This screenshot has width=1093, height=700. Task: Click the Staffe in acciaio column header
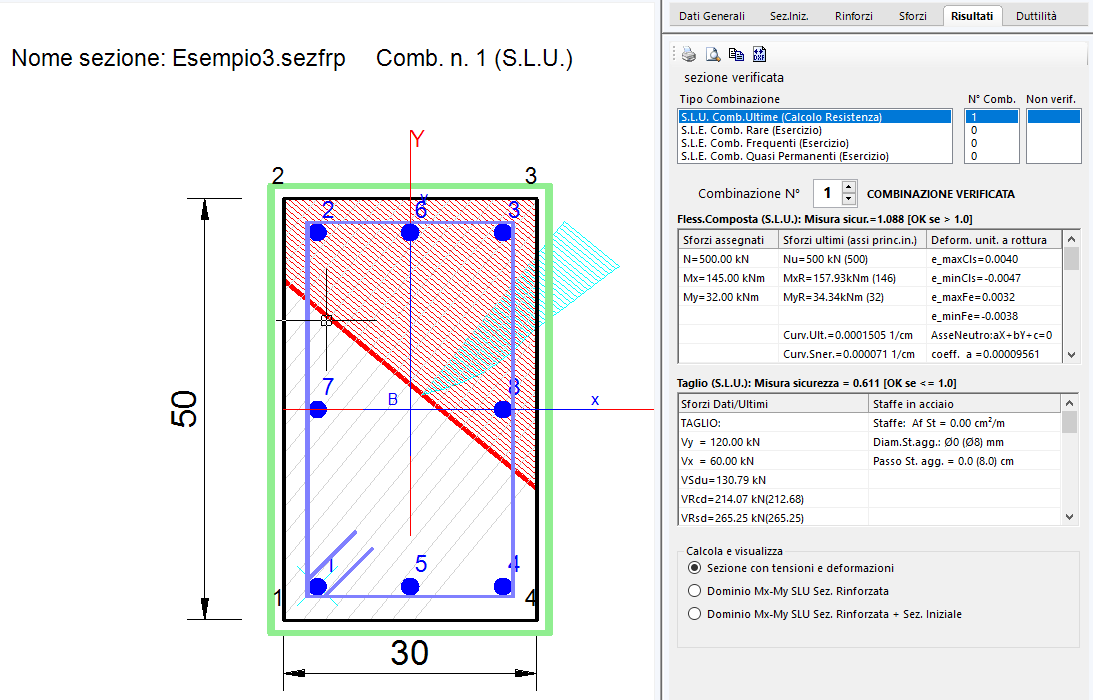[x=965, y=404]
